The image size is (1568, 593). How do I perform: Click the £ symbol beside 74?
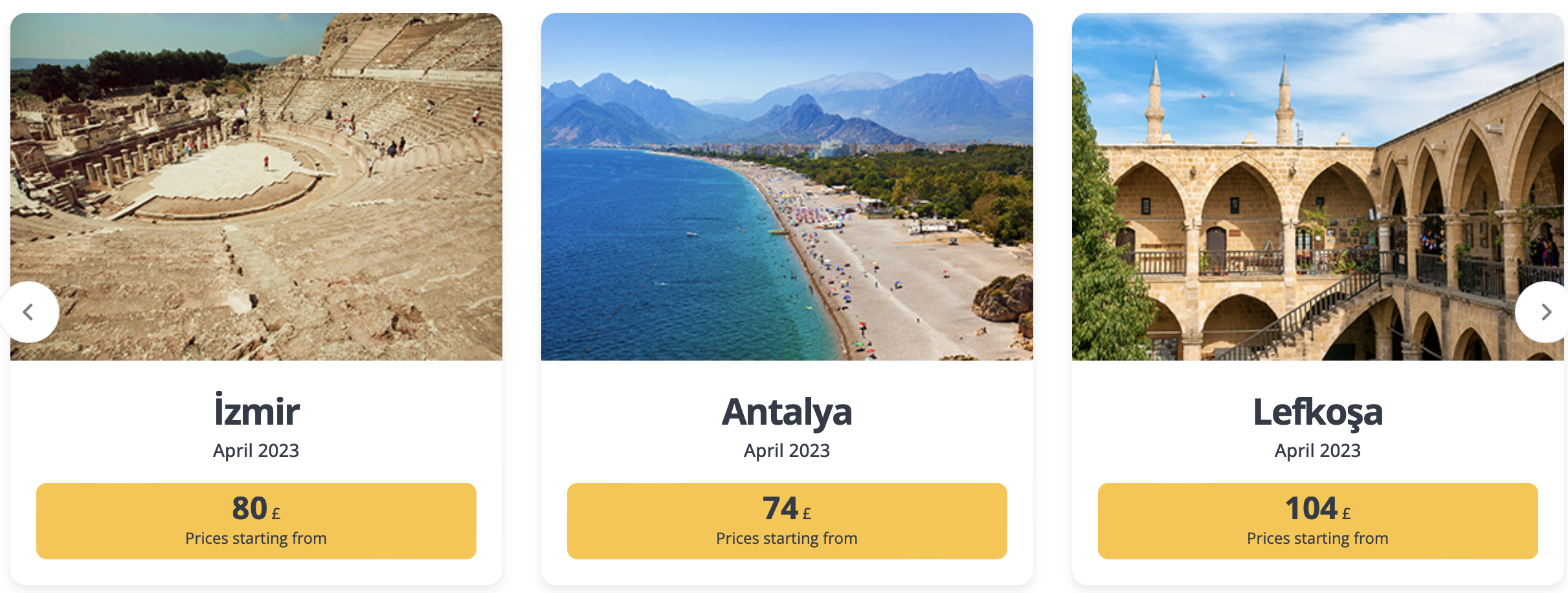(x=807, y=514)
